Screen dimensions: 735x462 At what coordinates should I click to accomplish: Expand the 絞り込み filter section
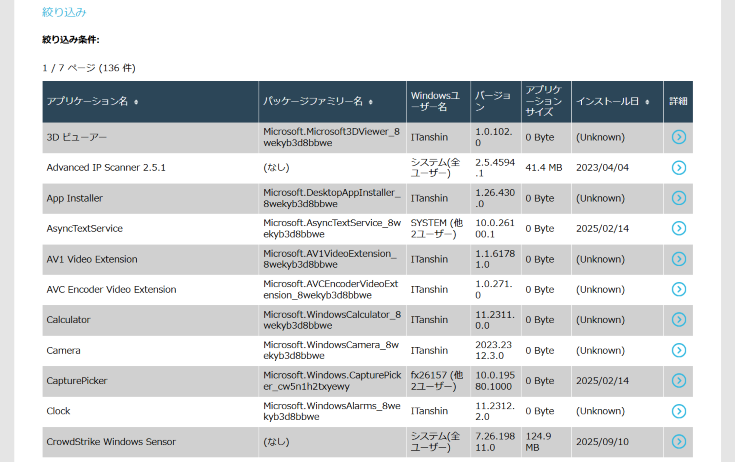coord(64,12)
